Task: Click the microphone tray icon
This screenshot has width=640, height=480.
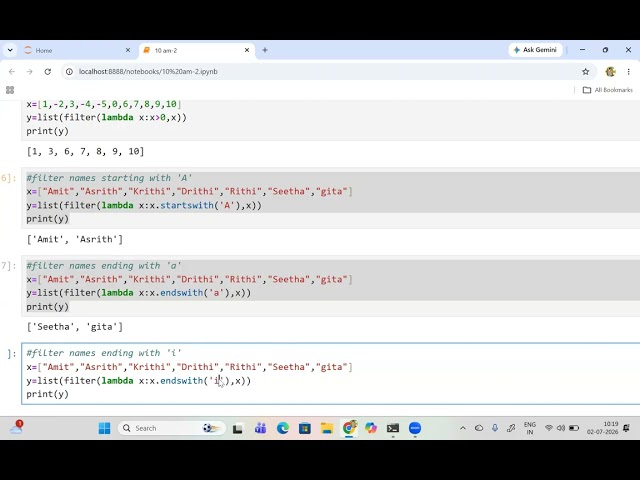Action: 495,428
